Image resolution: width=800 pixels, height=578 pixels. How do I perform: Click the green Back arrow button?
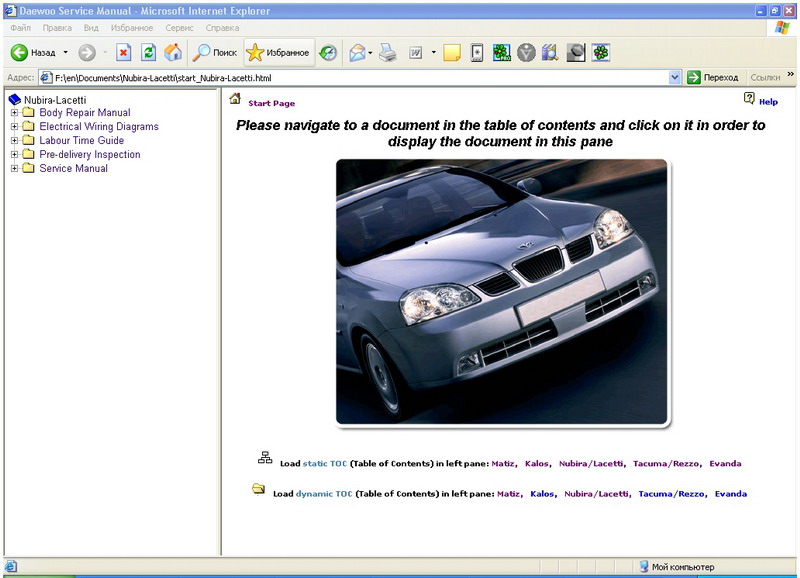tap(19, 53)
